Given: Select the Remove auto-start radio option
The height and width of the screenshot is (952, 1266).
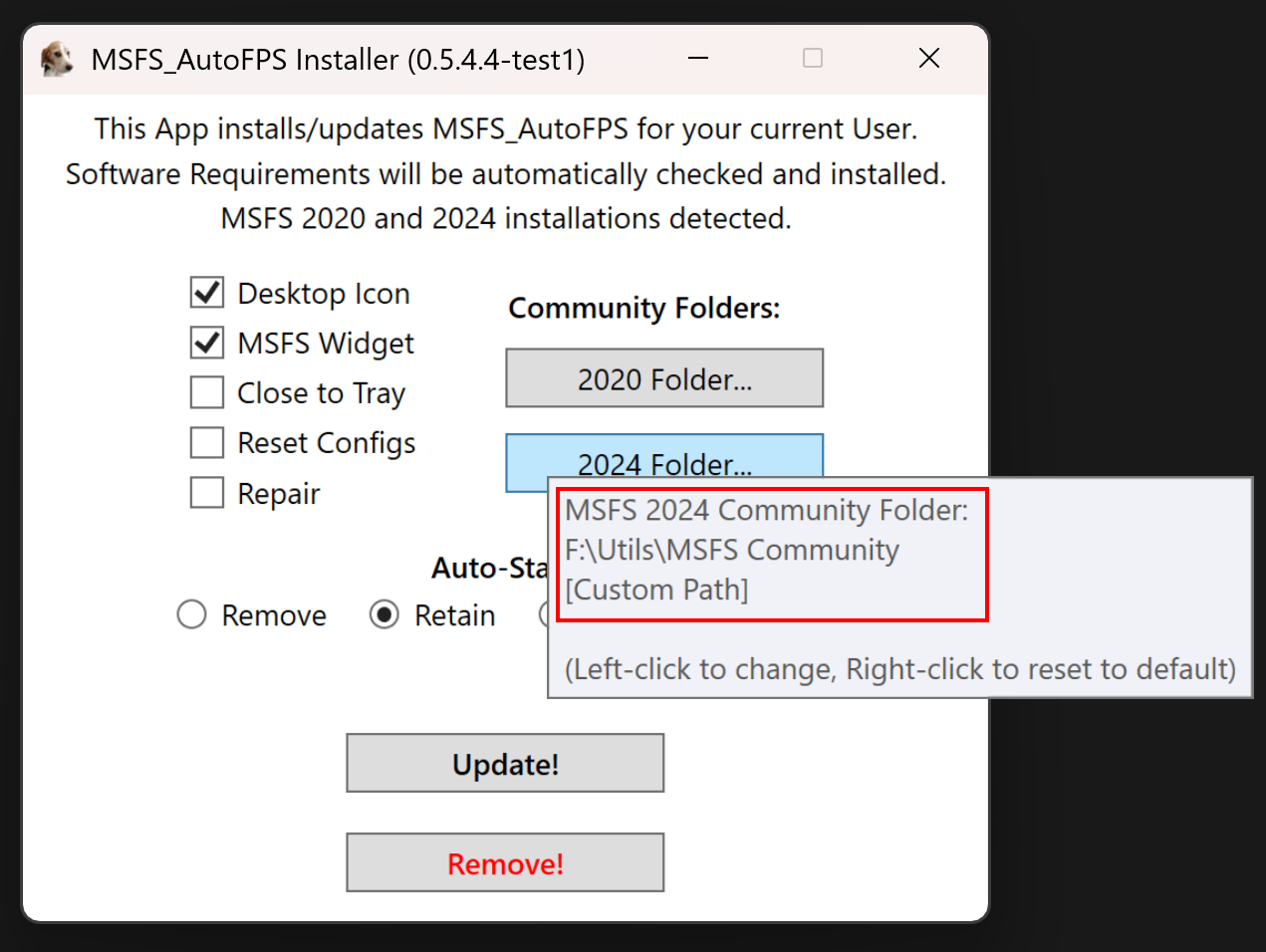Looking at the screenshot, I should click(191, 614).
